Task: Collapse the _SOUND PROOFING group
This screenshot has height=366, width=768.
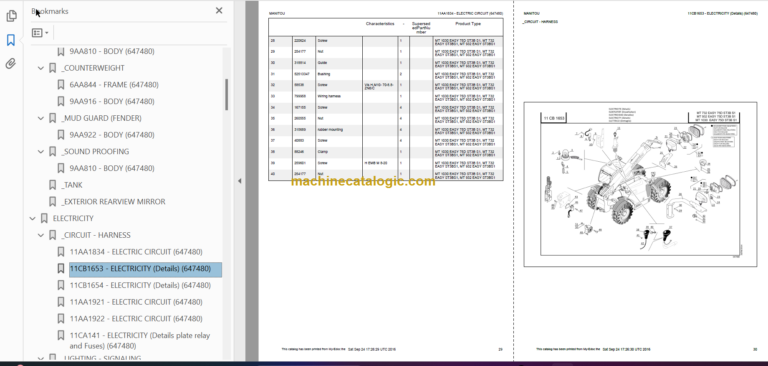Action: pos(41,151)
